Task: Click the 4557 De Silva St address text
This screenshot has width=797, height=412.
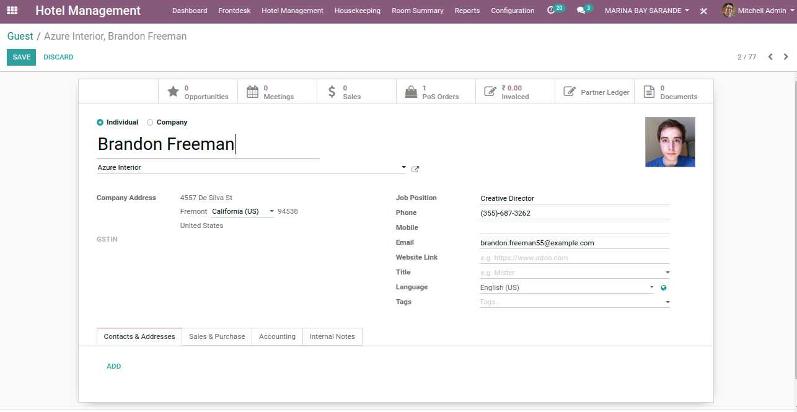Action: [x=206, y=198]
